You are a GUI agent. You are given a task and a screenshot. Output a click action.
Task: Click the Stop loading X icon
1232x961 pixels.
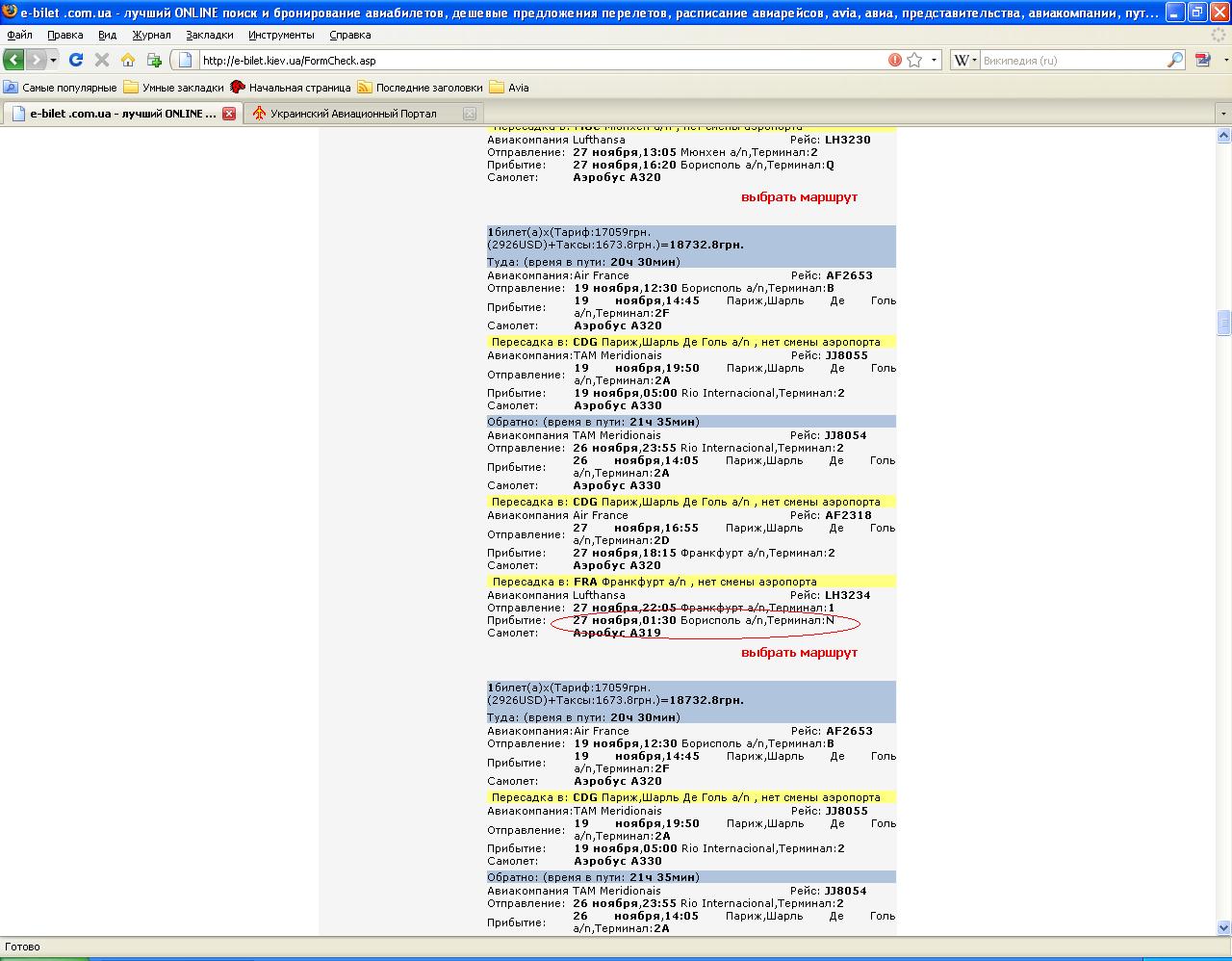[x=102, y=60]
